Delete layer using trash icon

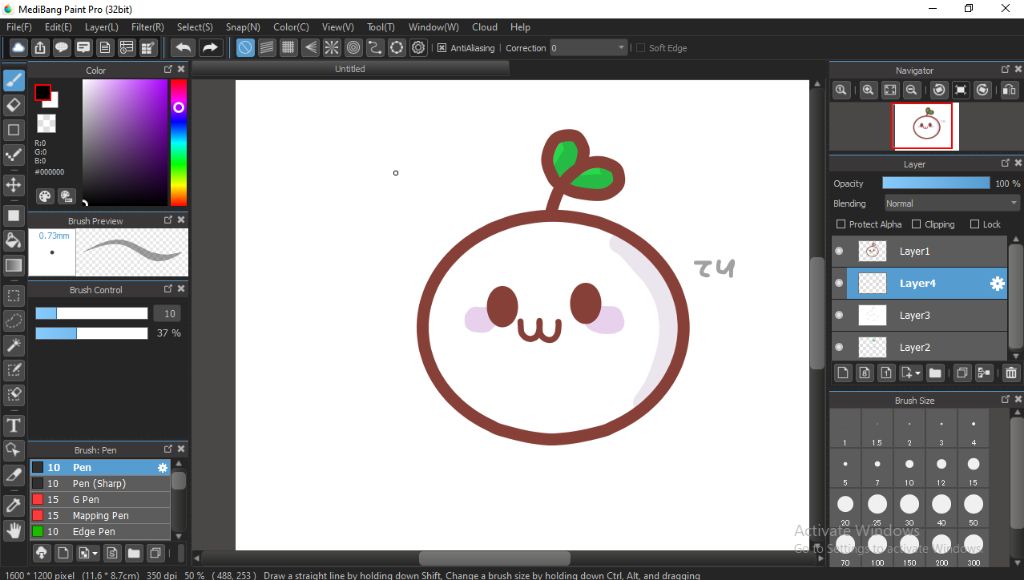tap(1011, 373)
